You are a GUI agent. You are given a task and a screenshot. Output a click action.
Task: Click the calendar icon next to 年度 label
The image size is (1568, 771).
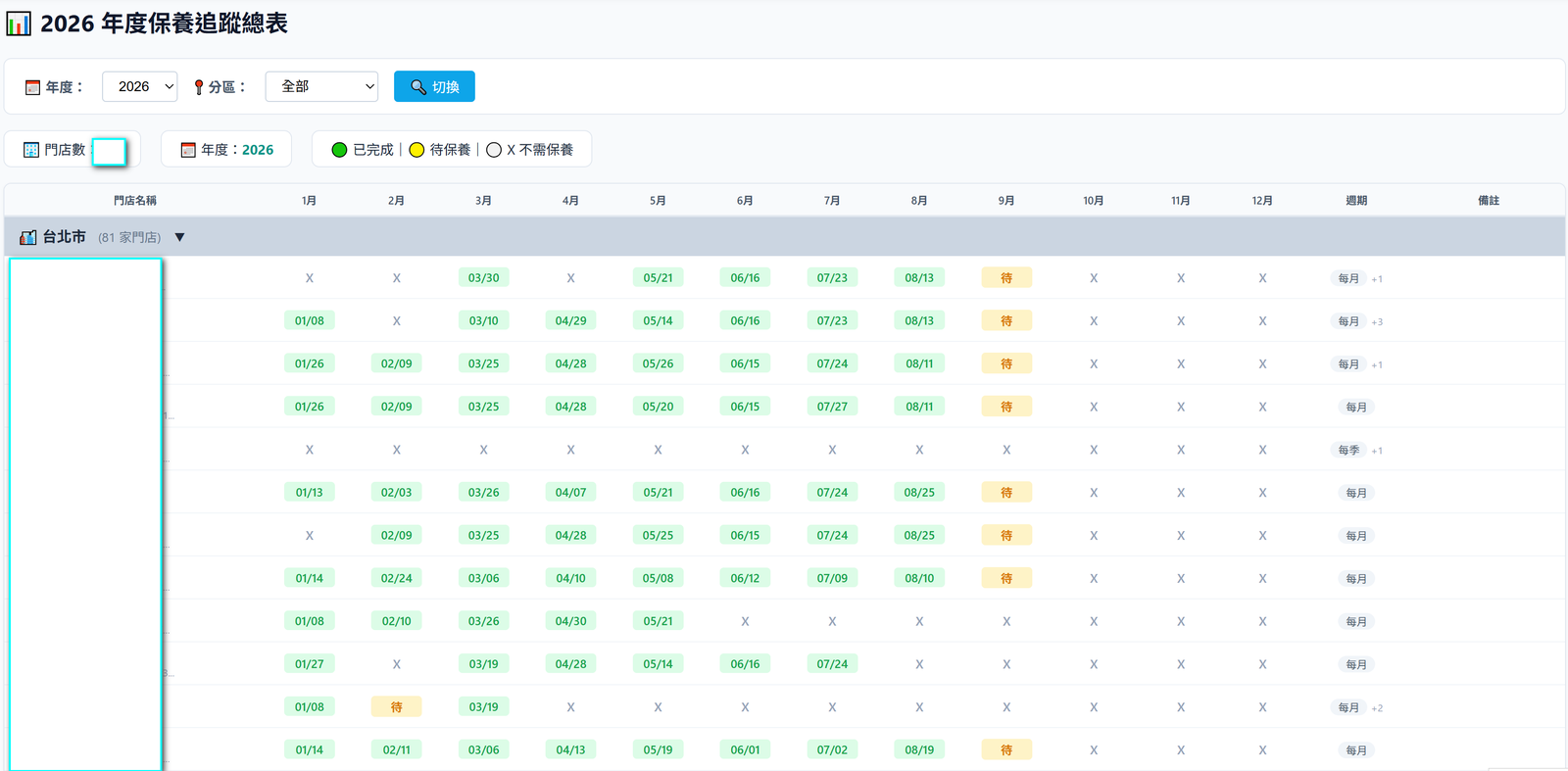(32, 87)
